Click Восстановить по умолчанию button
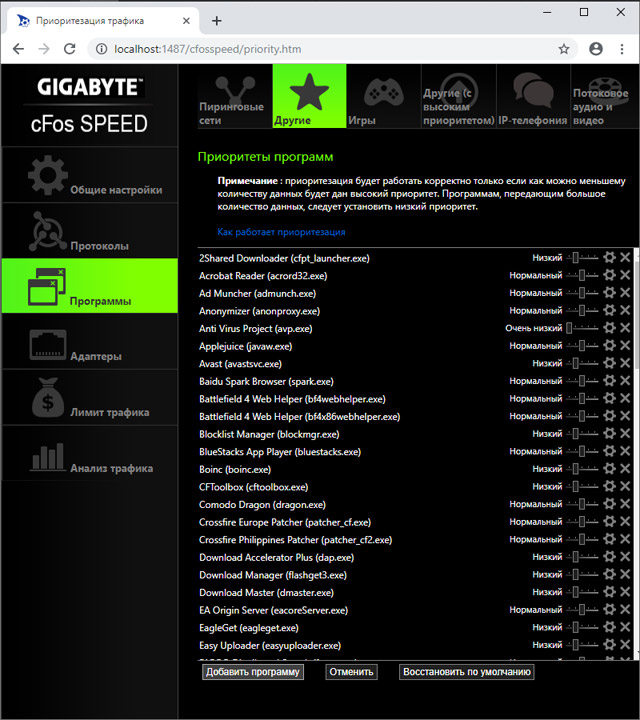640x720 pixels. click(x=466, y=672)
